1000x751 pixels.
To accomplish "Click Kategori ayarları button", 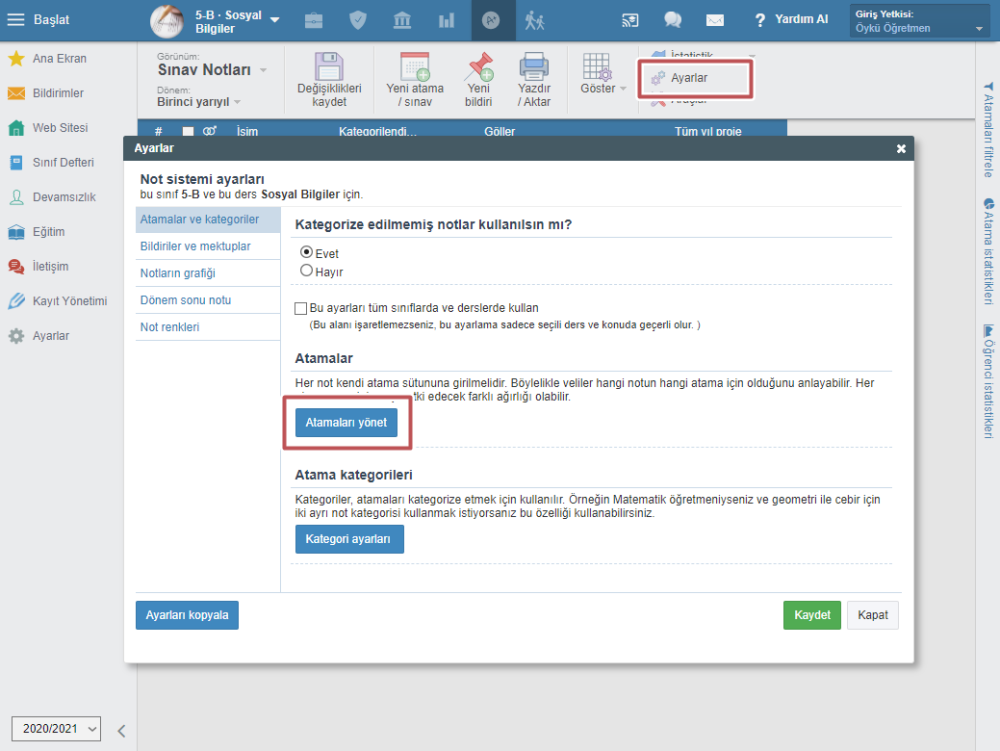I will (x=349, y=539).
